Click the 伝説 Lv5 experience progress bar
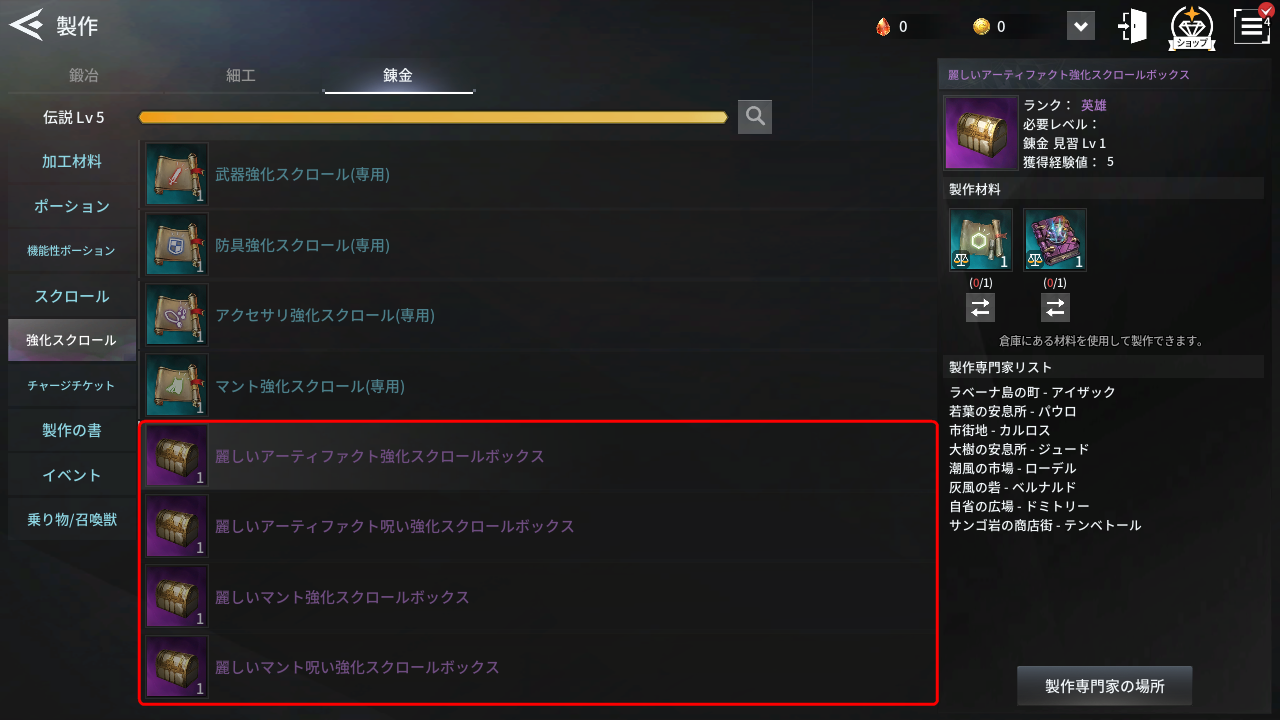Viewport: 1280px width, 720px height. 433,117
